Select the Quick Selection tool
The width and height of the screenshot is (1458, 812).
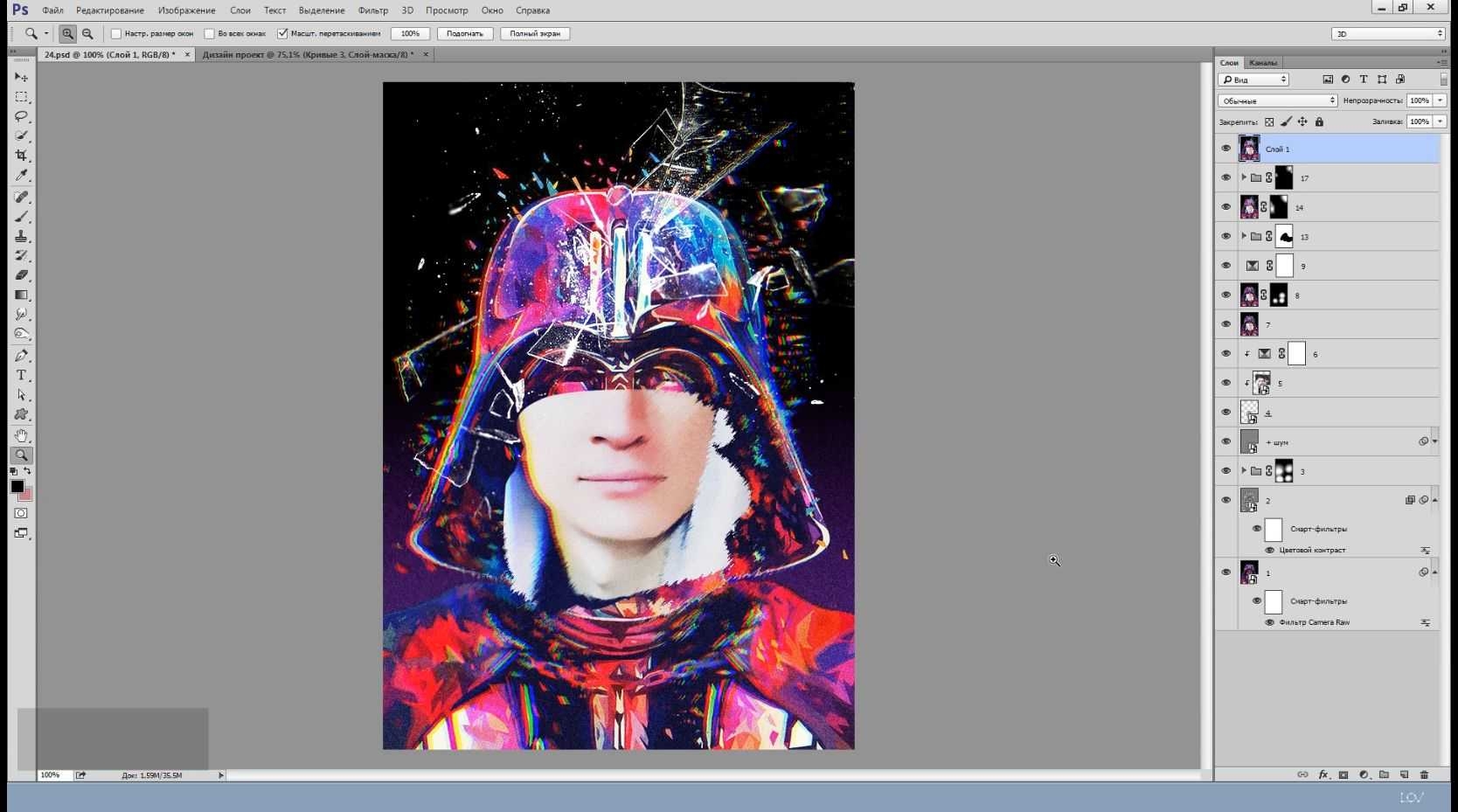click(21, 135)
